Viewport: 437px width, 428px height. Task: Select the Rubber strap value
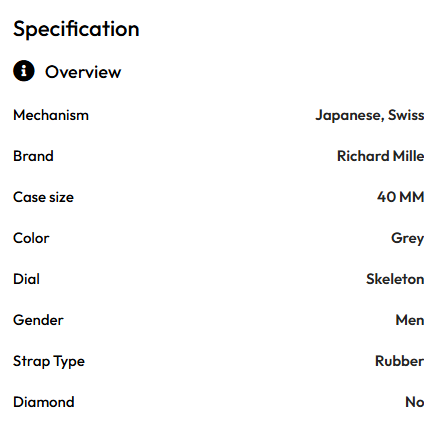[x=399, y=361]
